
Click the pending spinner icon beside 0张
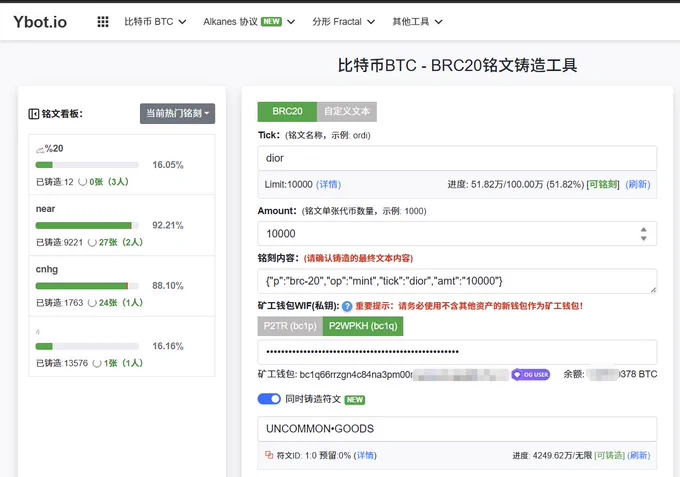pos(82,182)
